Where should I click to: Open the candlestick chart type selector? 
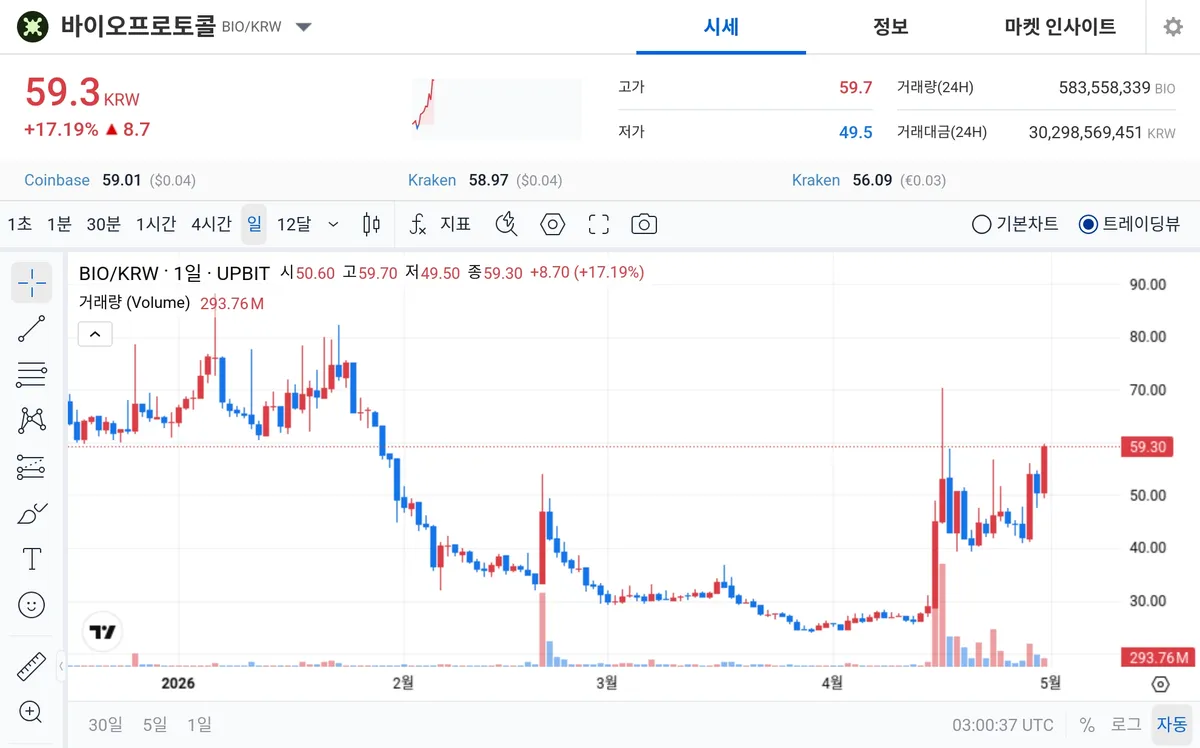tap(371, 224)
